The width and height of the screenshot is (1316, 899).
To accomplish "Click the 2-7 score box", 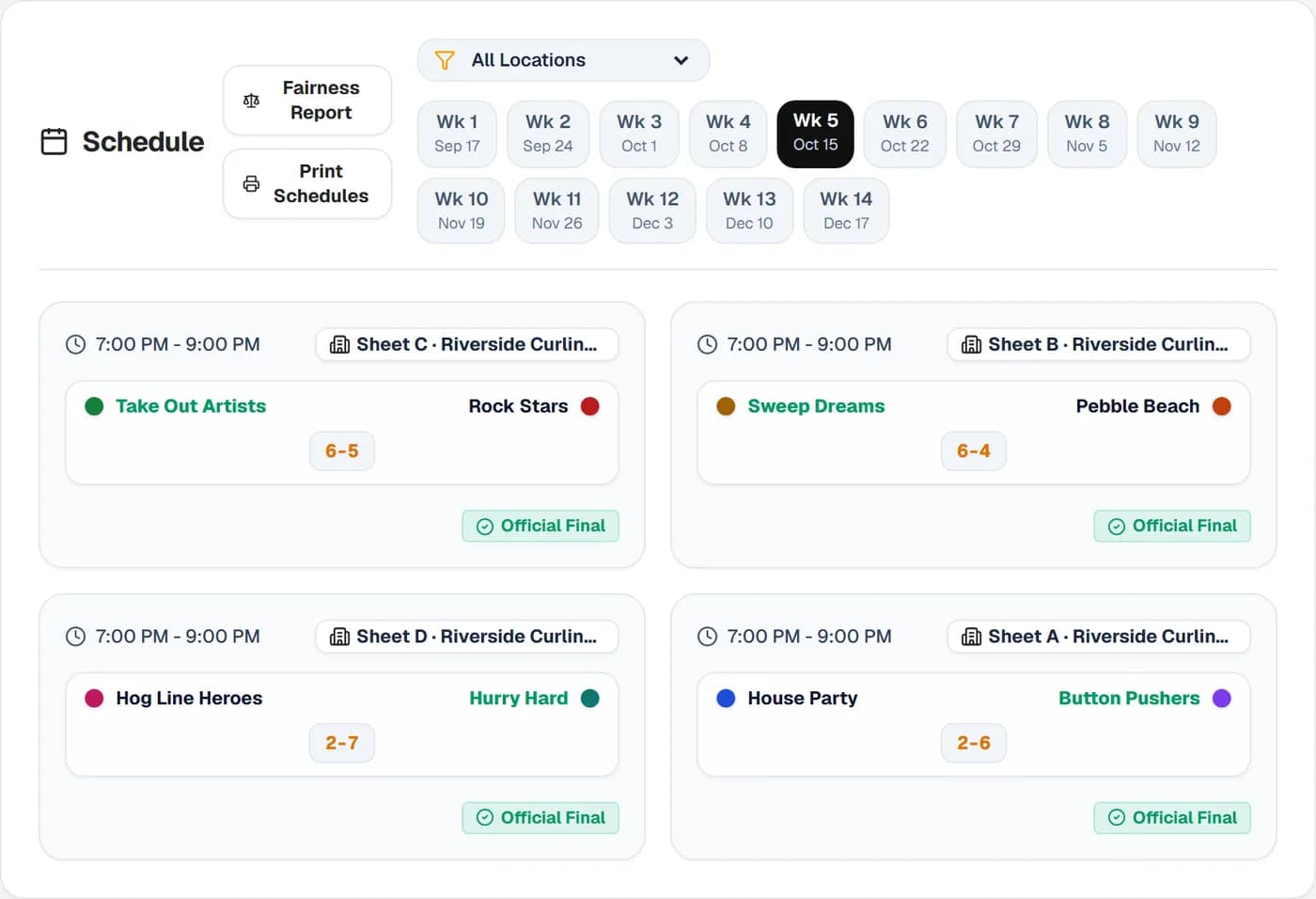I will [x=342, y=743].
